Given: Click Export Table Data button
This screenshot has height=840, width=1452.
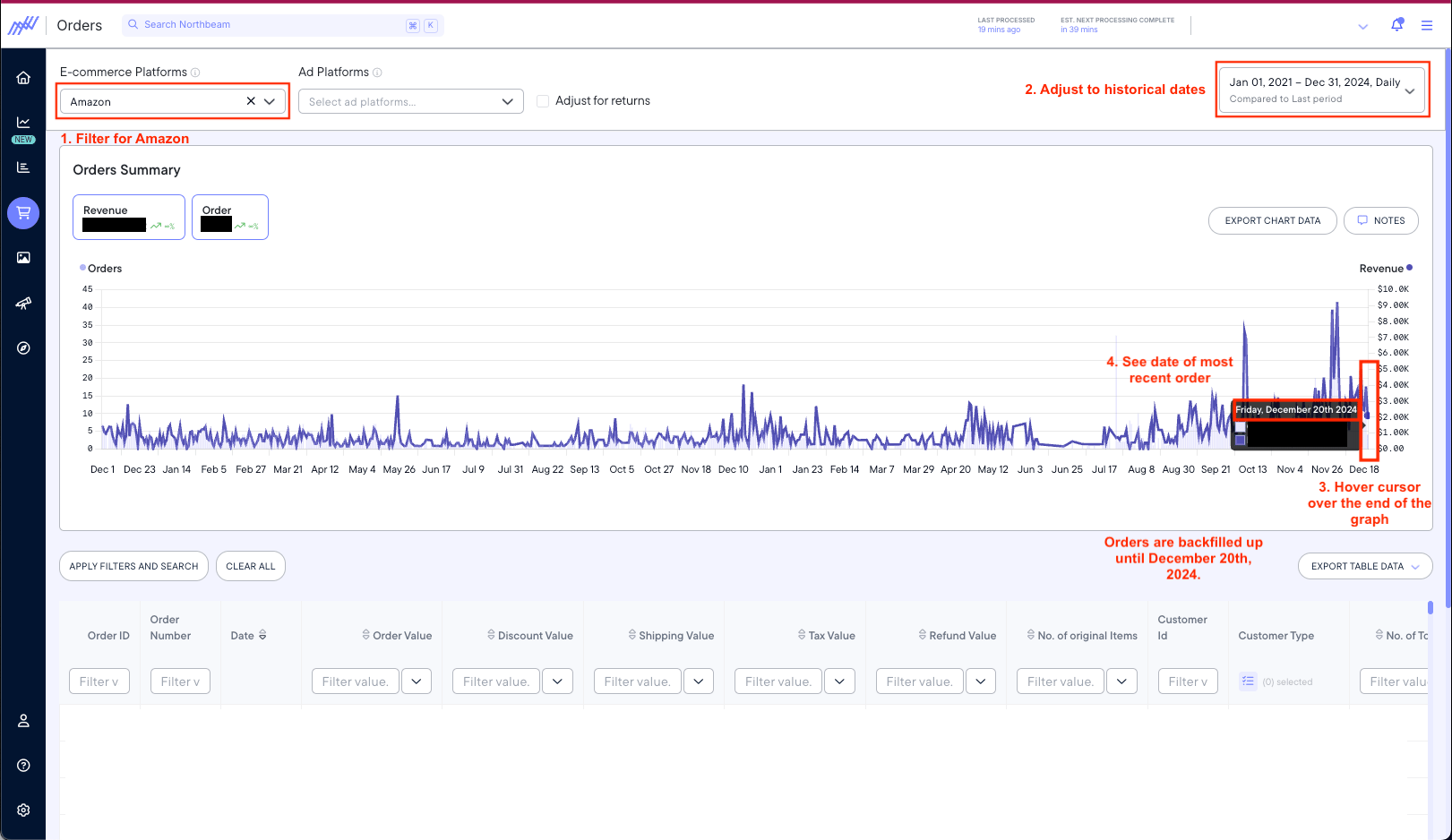Looking at the screenshot, I should pos(1365,566).
